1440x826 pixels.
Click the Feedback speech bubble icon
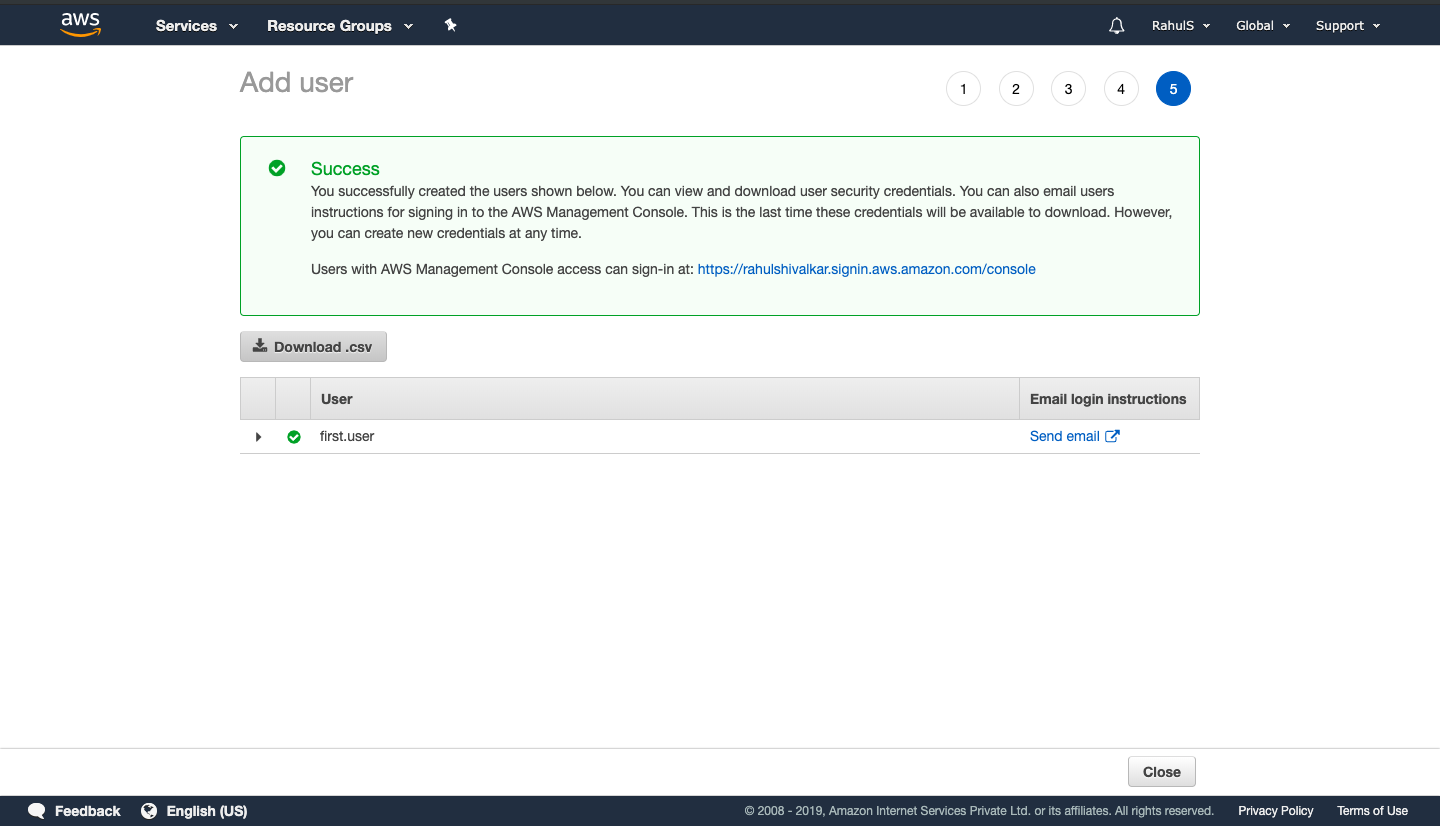point(36,810)
